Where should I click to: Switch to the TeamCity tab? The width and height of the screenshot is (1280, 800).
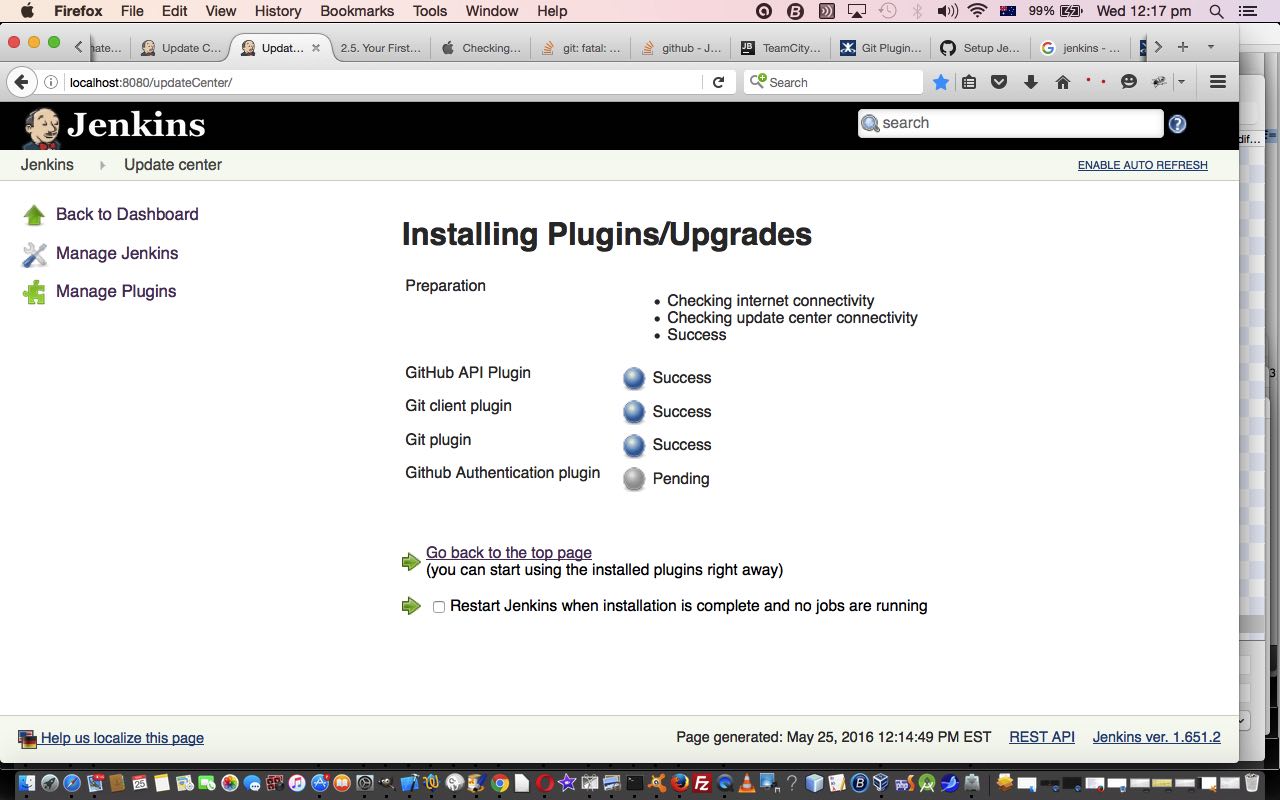(780, 47)
